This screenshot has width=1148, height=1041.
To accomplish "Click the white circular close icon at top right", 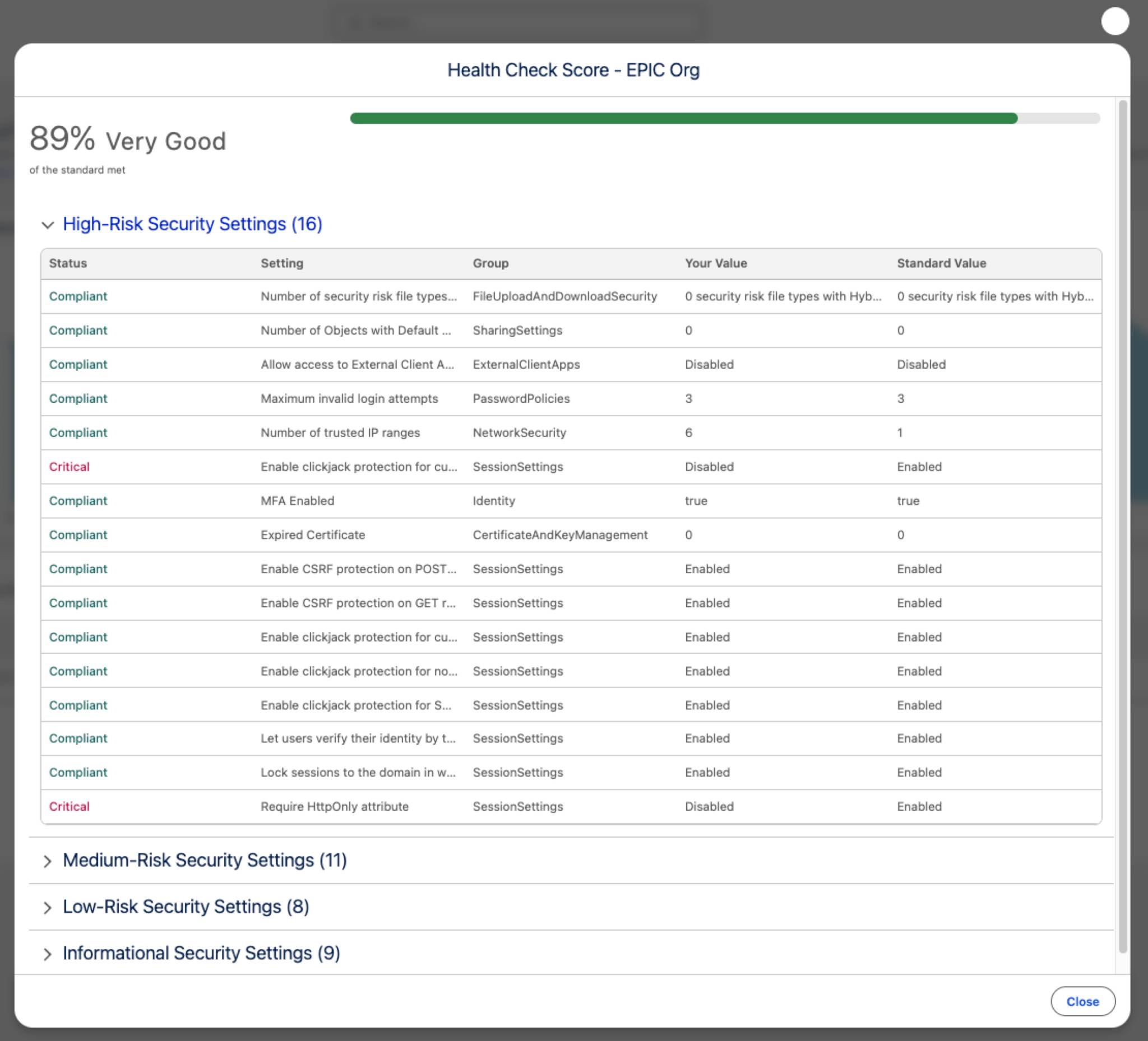I will (1115, 22).
